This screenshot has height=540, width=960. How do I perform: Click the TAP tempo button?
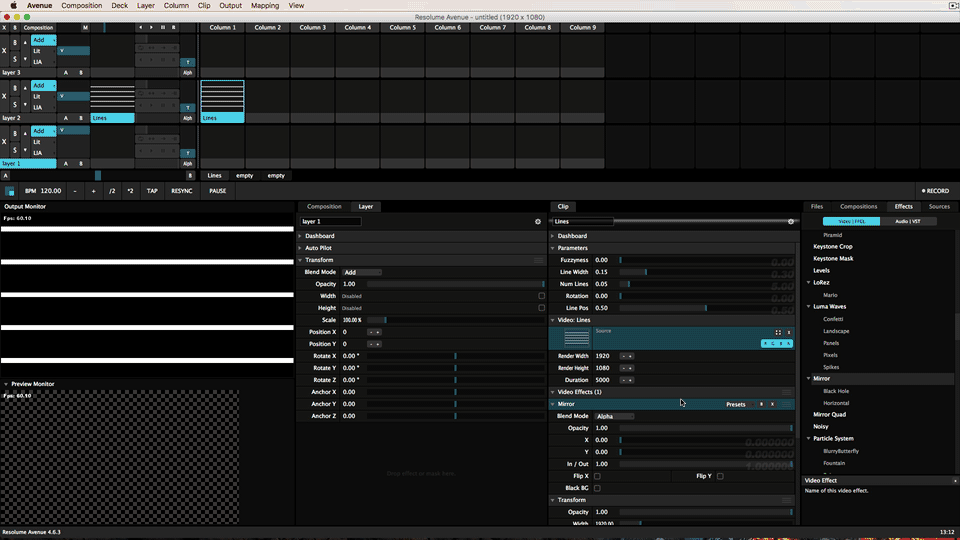[152, 191]
